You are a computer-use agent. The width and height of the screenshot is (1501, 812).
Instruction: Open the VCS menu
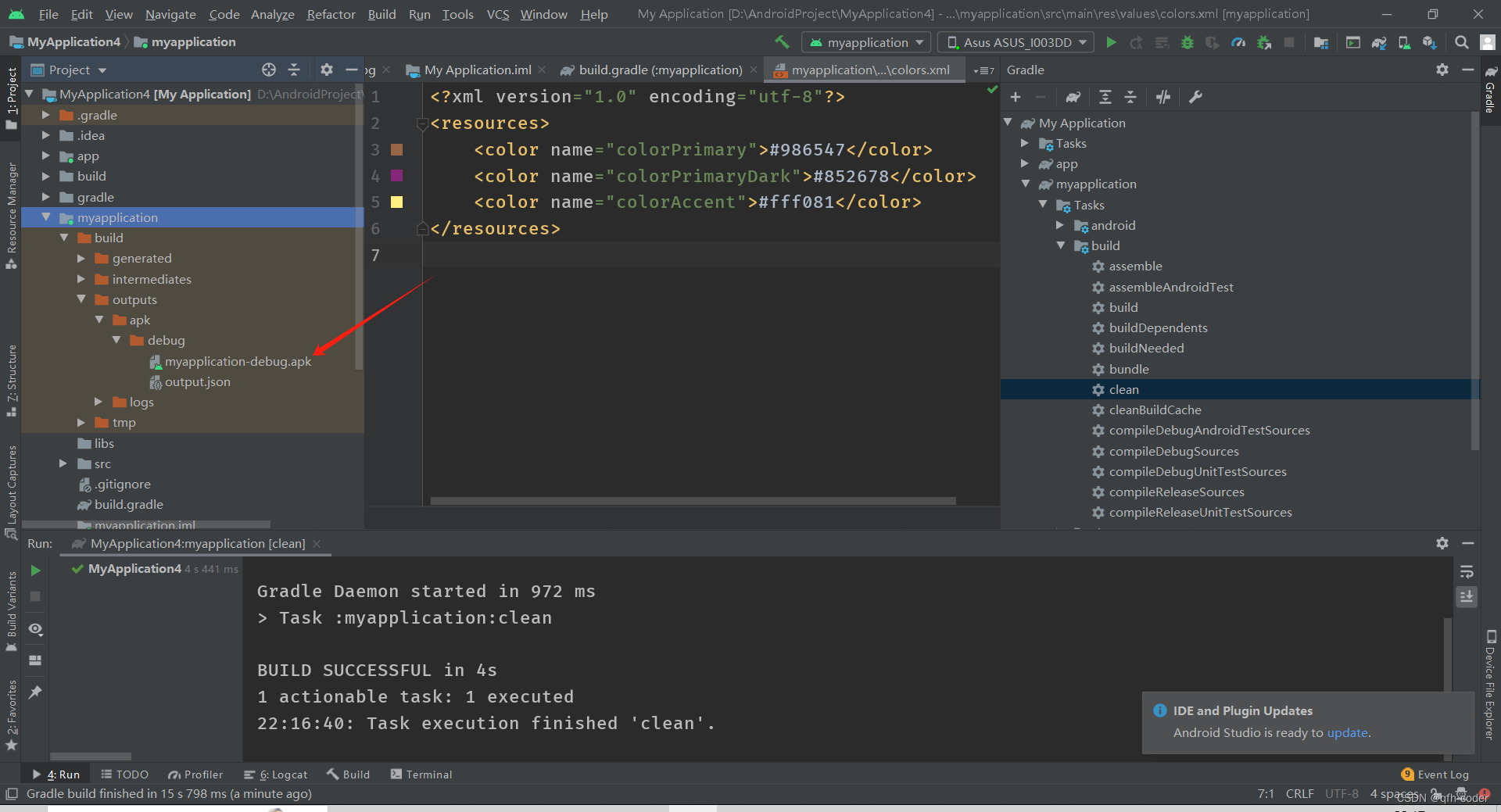(497, 14)
